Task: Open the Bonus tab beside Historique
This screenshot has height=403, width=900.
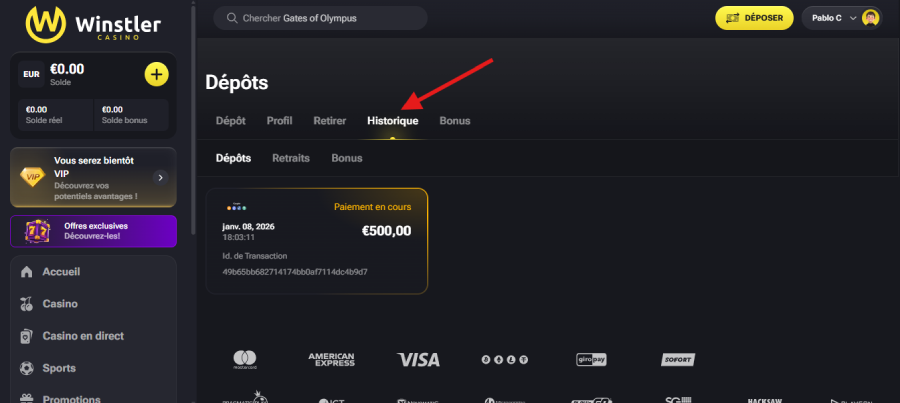Action: point(454,121)
